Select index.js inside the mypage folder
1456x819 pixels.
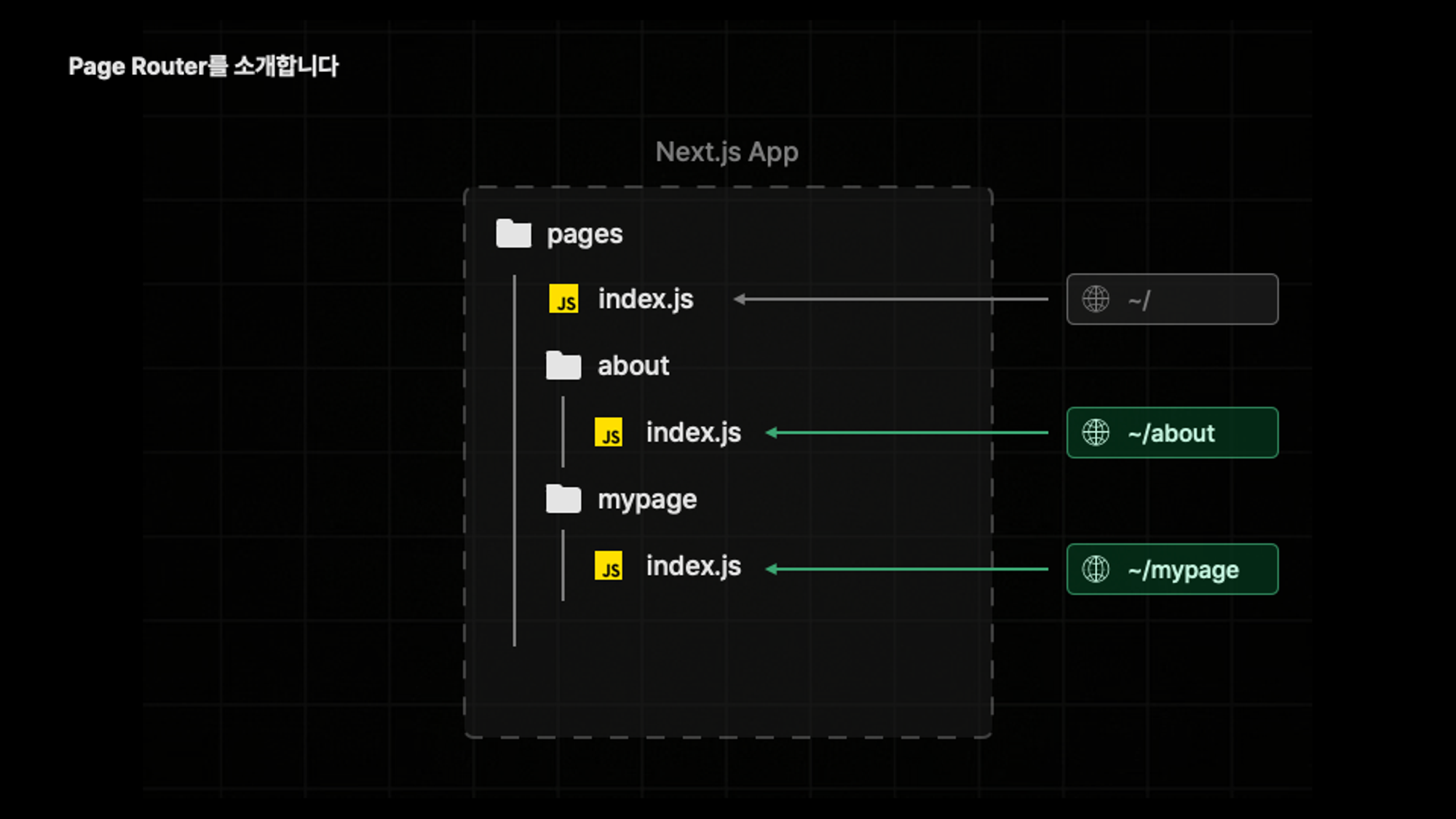tap(693, 566)
